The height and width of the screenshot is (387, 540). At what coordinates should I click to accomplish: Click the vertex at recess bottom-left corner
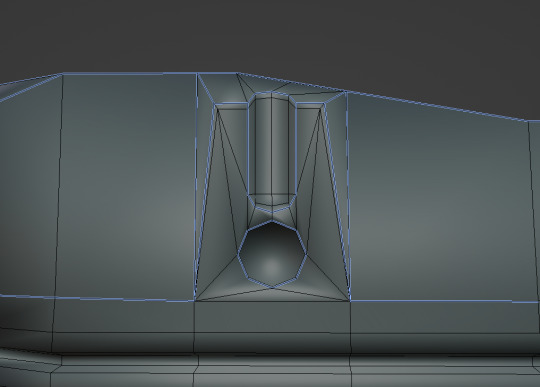[x=195, y=301]
